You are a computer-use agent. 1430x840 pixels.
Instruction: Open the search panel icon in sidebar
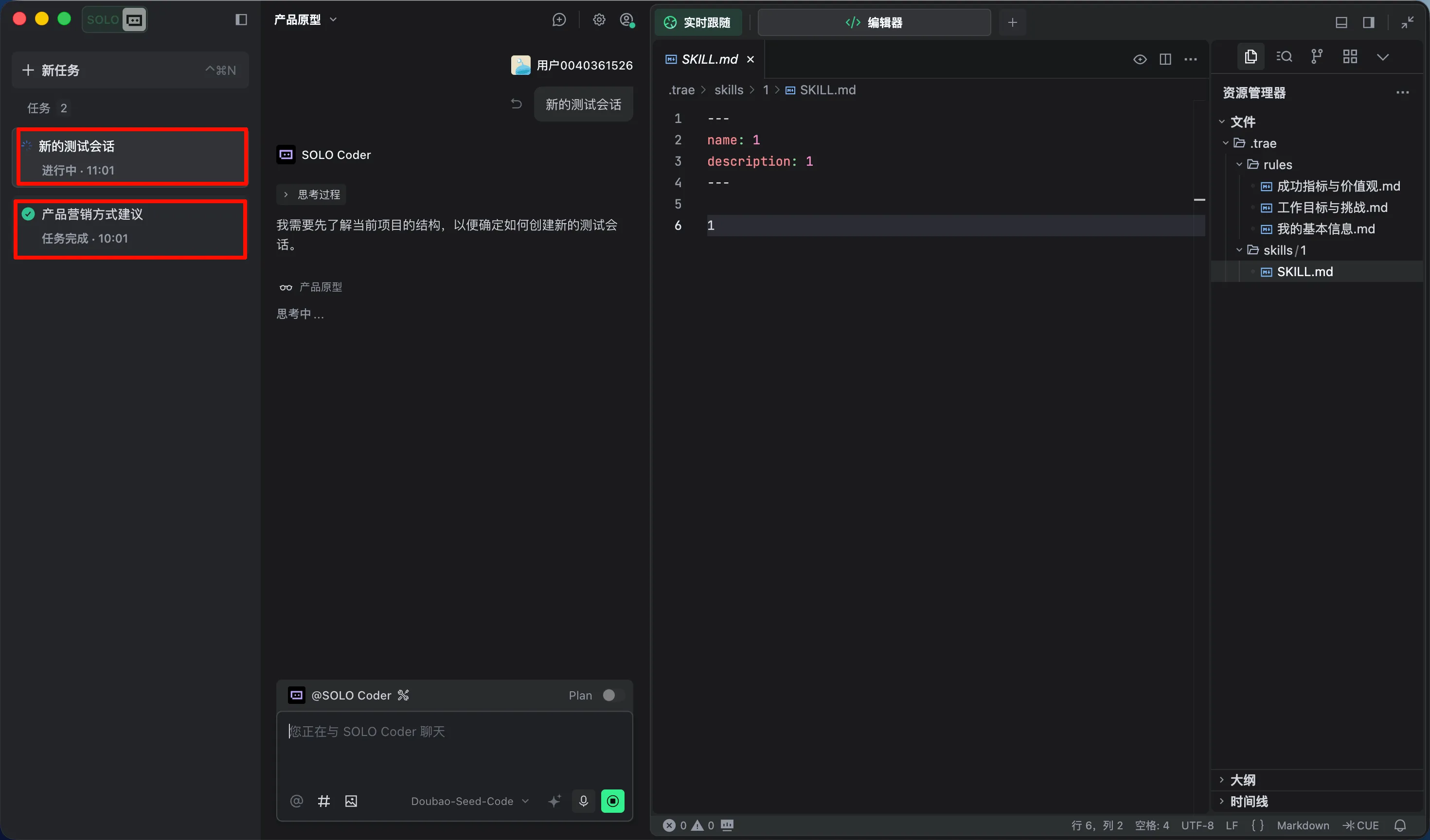point(1284,57)
